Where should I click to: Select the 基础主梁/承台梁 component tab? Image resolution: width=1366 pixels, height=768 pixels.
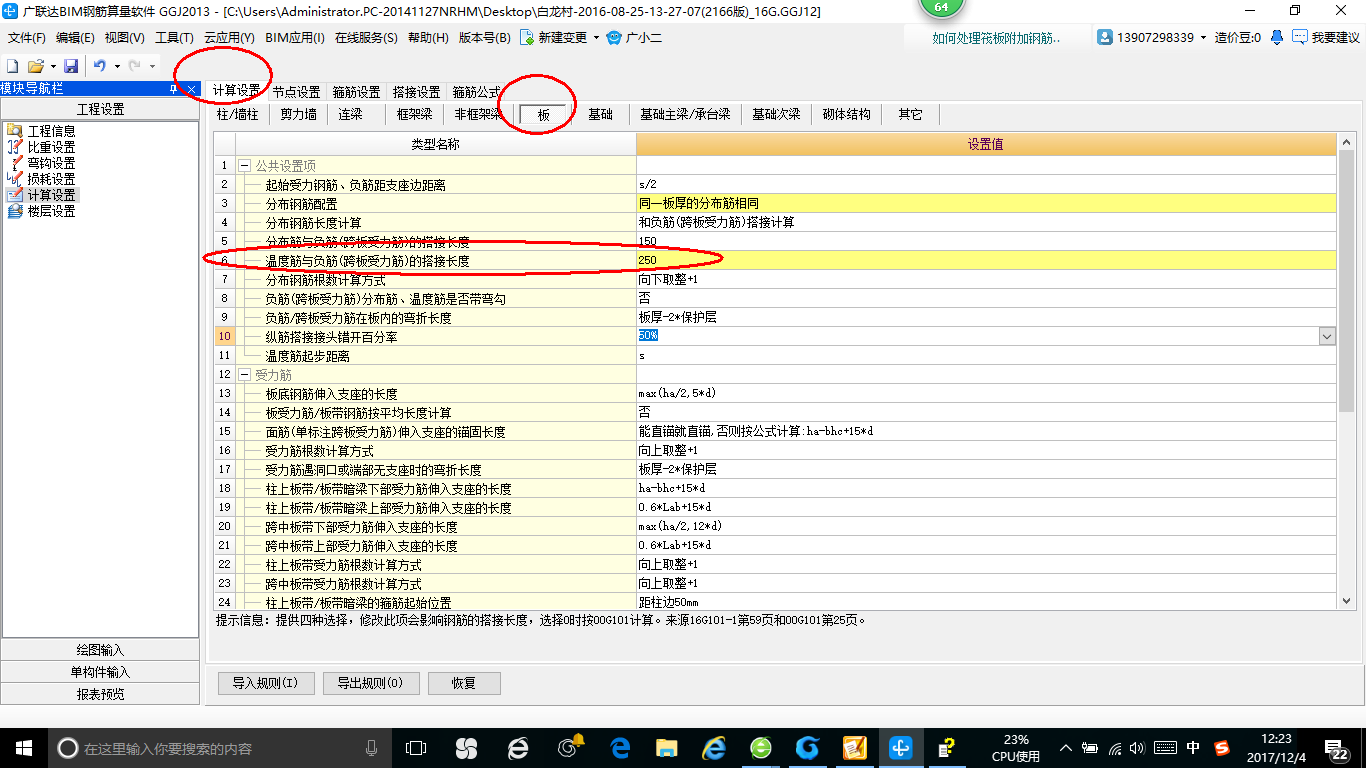[685, 115]
